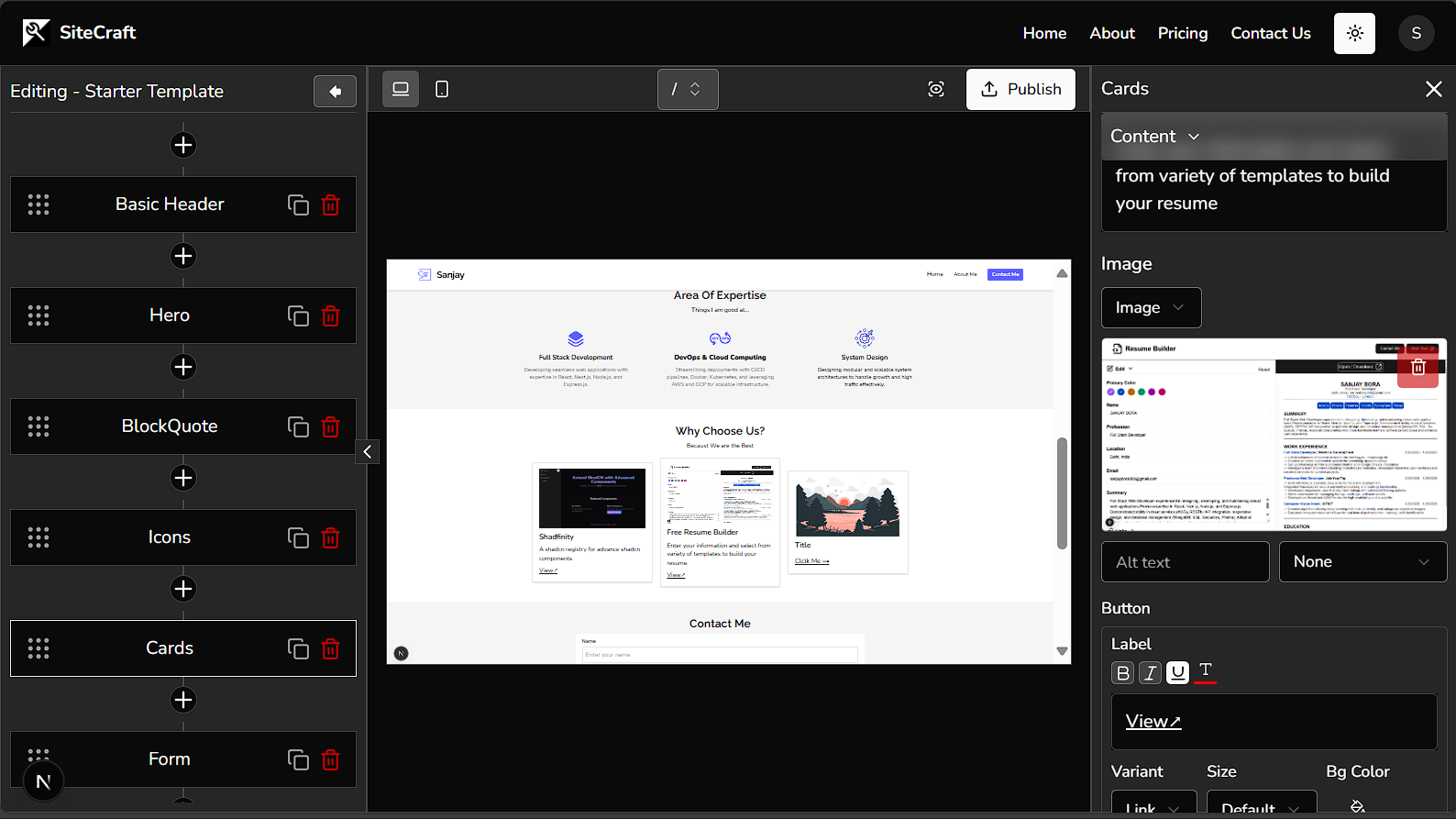This screenshot has height=819, width=1456.
Task: Add a section below BlockQuote with plus
Action: [183, 478]
